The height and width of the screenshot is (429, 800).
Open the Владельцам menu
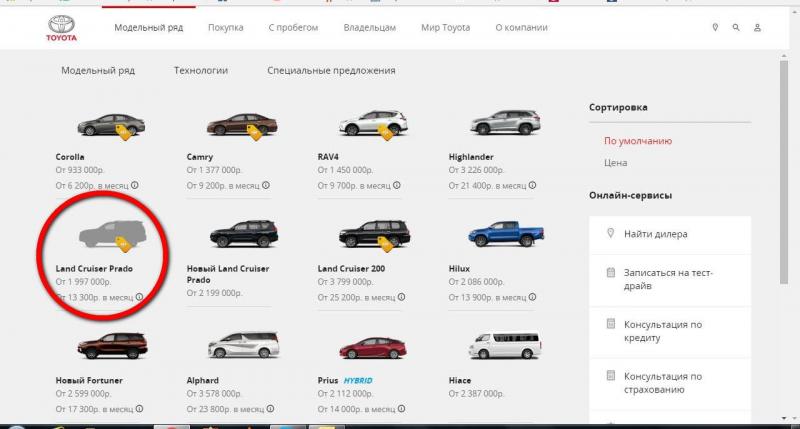point(369,28)
